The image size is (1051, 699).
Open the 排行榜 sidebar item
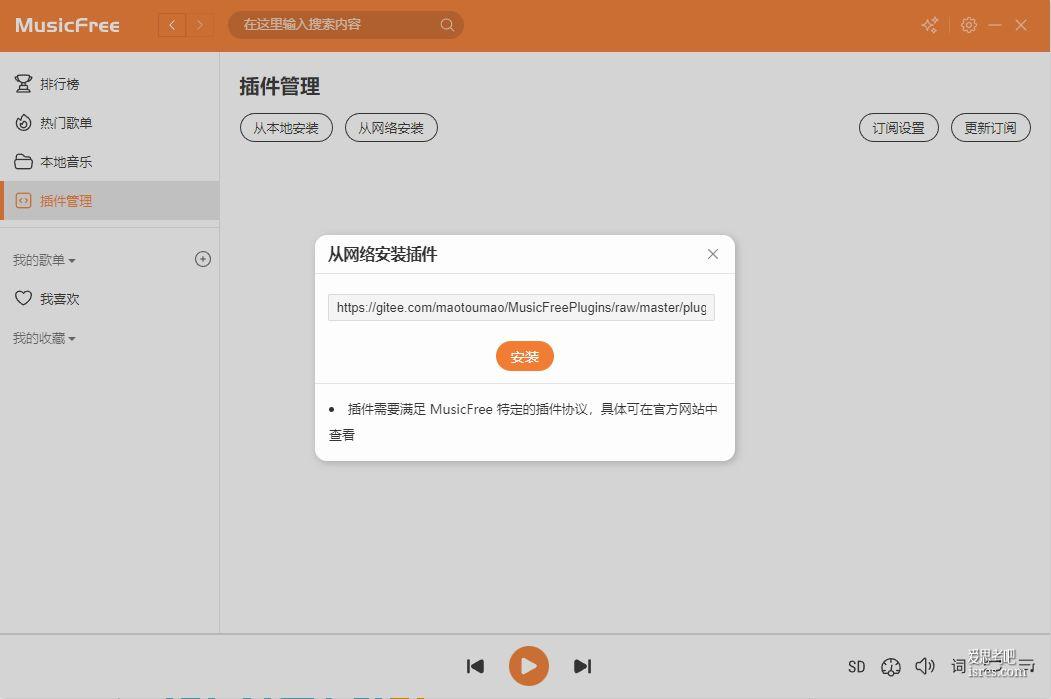[59, 84]
